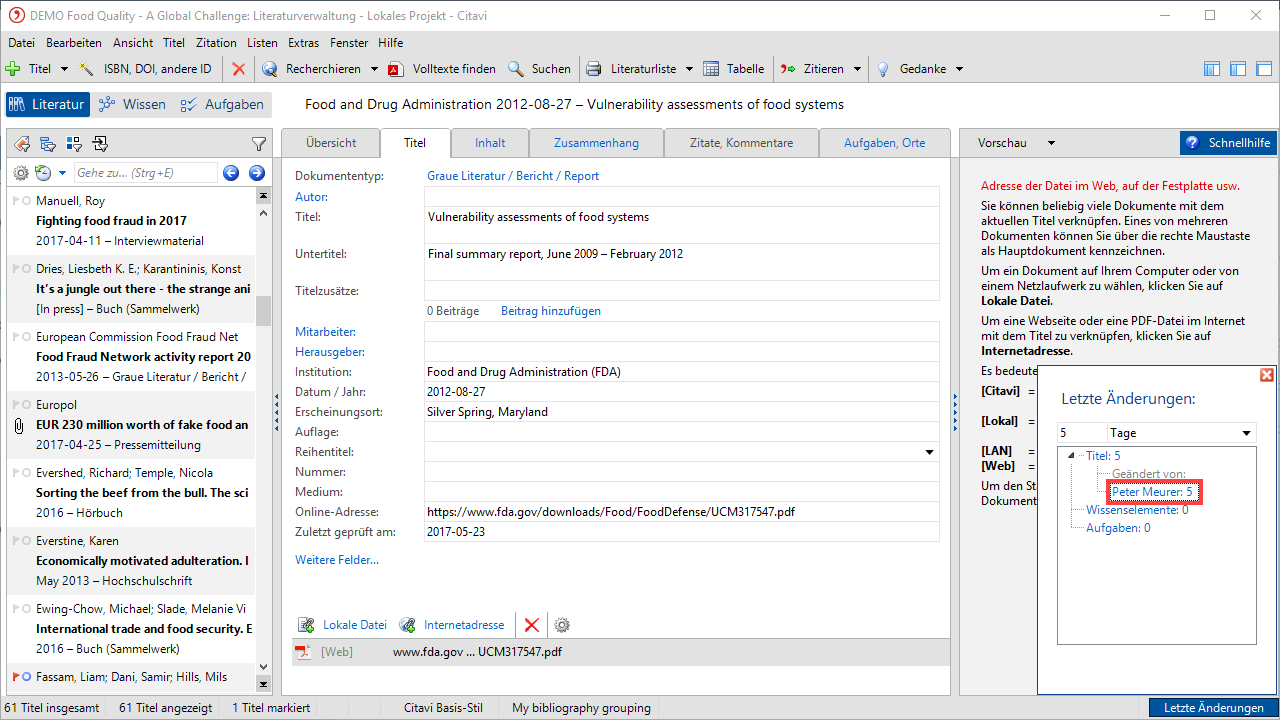1280x720 pixels.
Task: Click Beitrag hinzufügen link
Action: tap(551, 311)
